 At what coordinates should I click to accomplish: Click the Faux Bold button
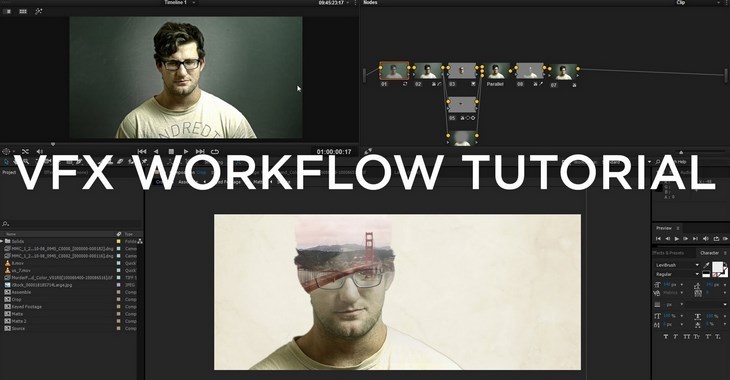click(665, 336)
